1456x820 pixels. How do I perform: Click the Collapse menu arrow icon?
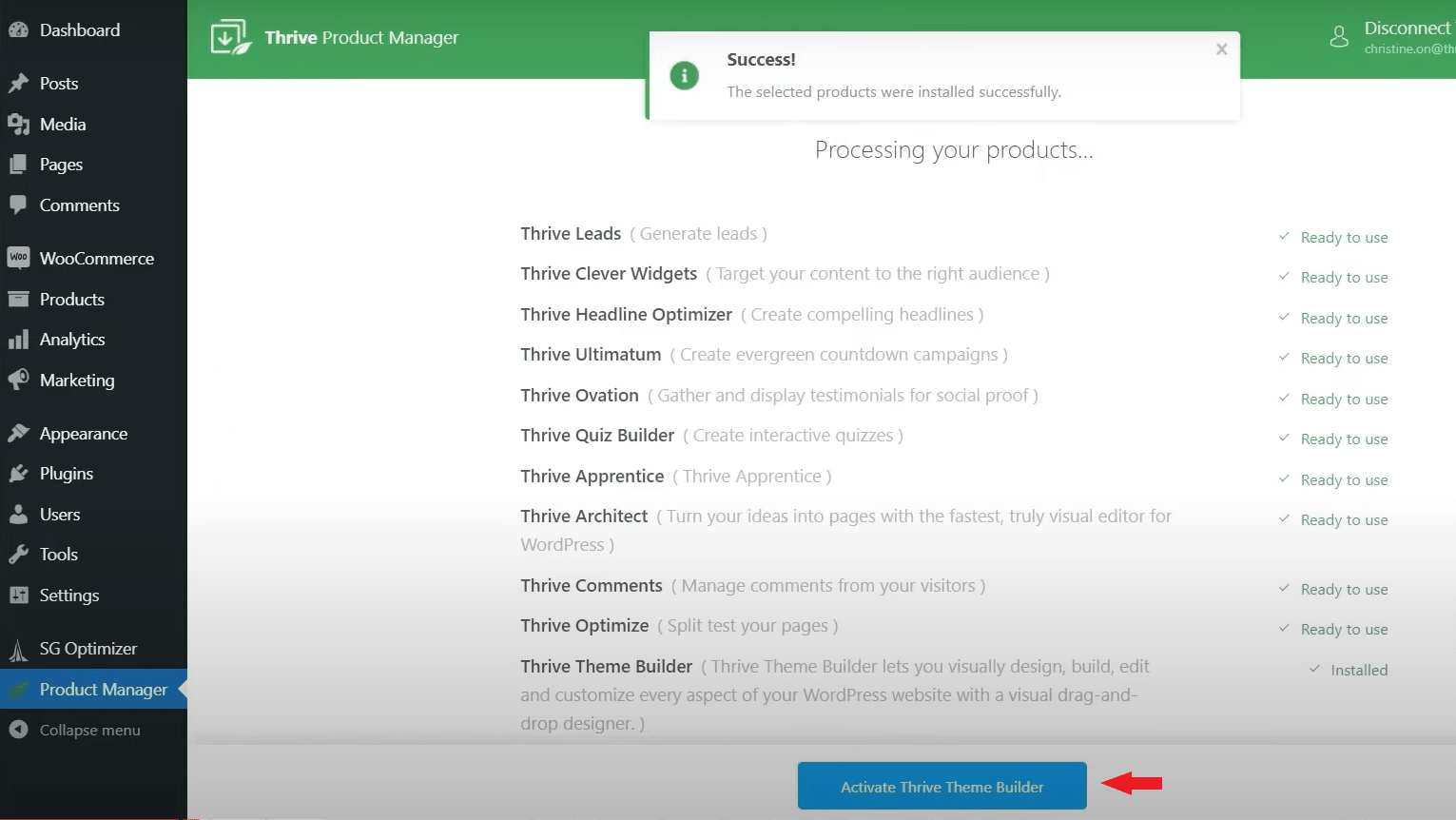click(18, 730)
